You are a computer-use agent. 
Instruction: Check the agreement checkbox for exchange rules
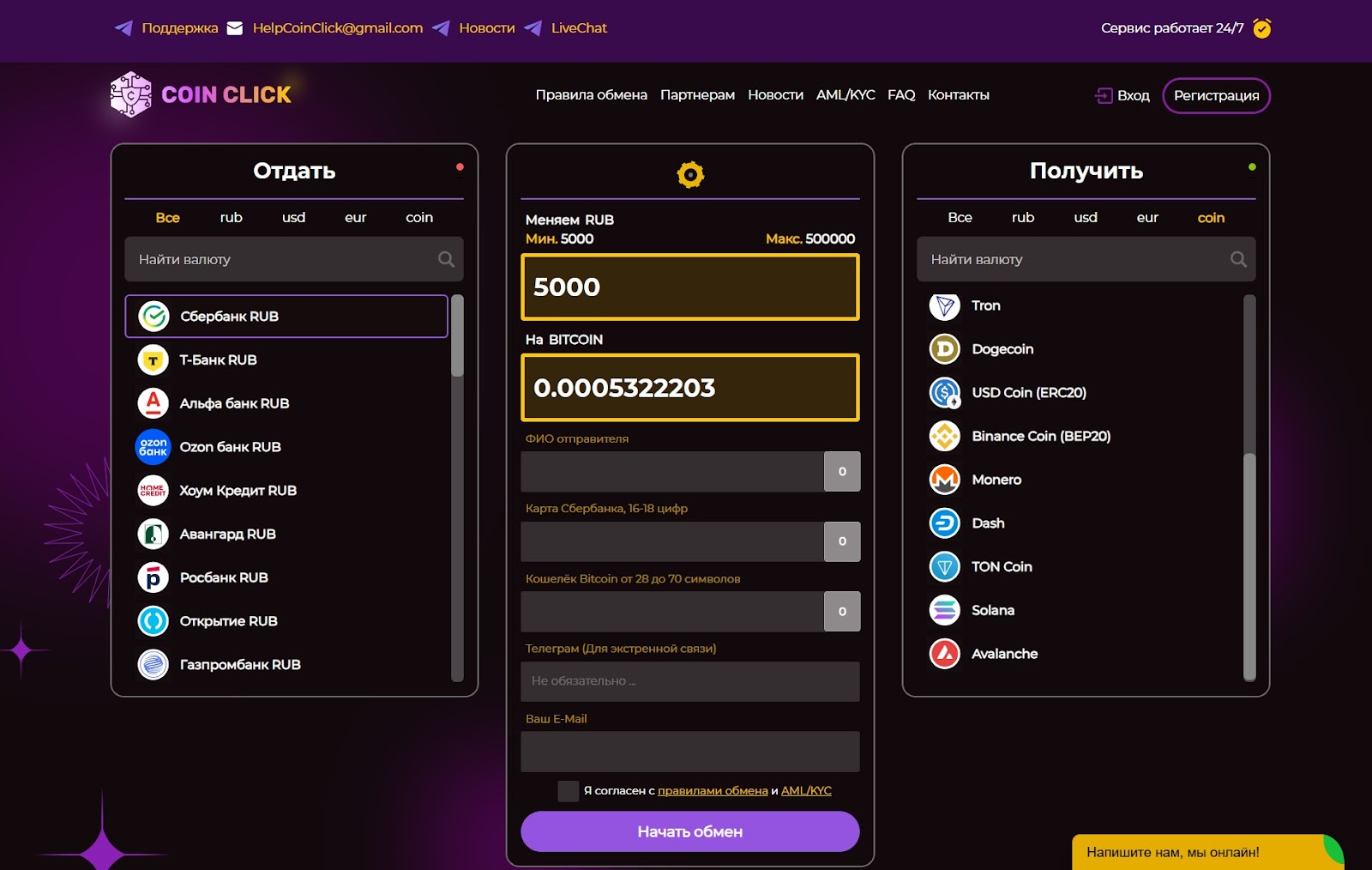568,791
